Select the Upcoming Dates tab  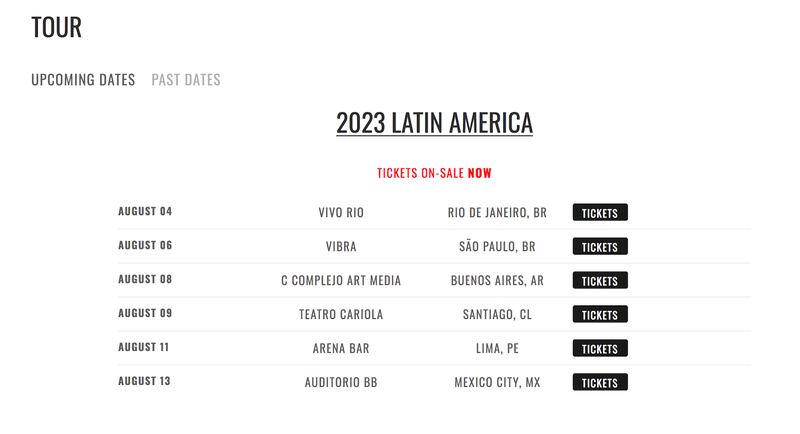pos(83,80)
